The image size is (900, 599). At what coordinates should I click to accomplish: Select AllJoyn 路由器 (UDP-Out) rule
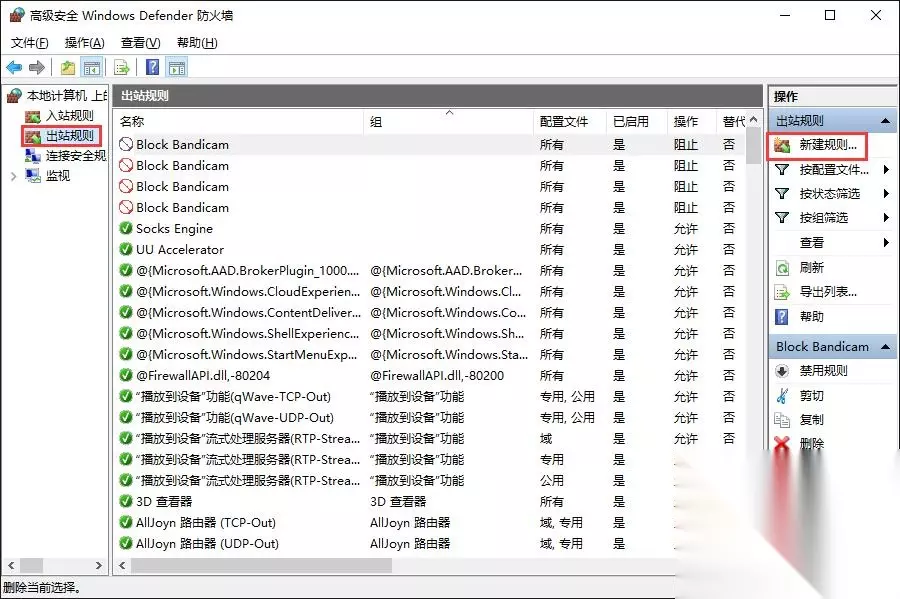[396, 543]
